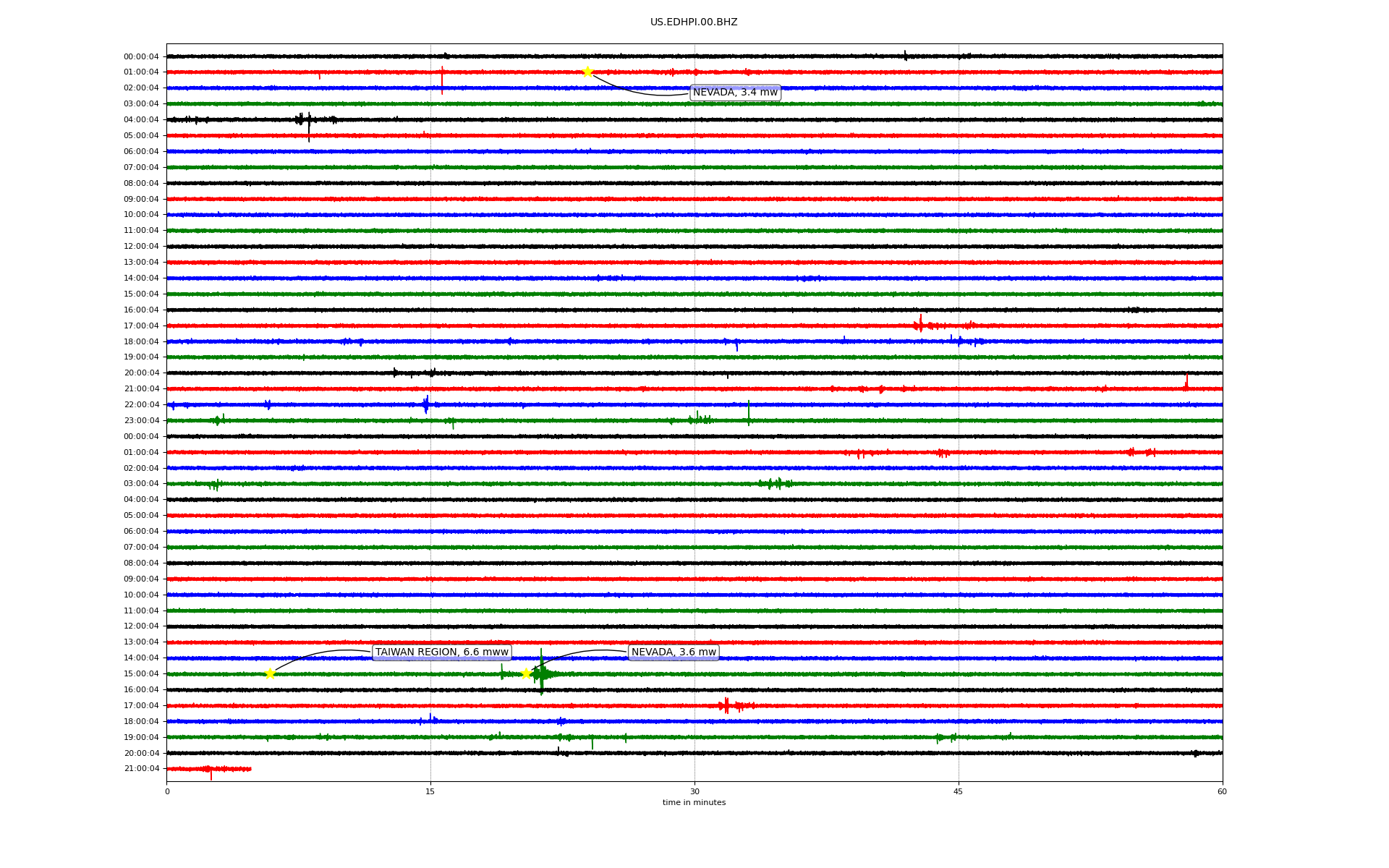Click the 04:00:04 row label near top
This screenshot has width=1389, height=868.
(x=141, y=120)
